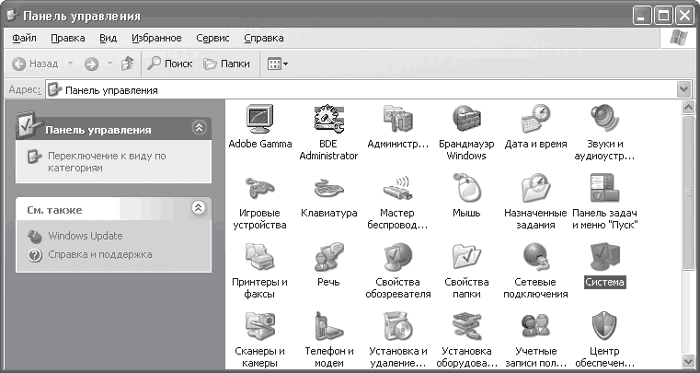
Task: Open Сканеры и камеры icon
Action: (x=260, y=326)
